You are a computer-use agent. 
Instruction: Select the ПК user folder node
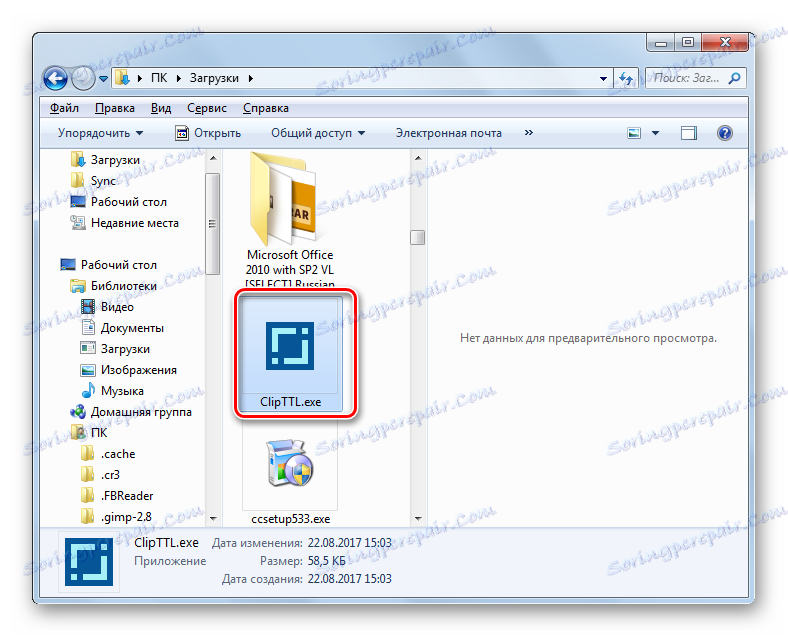click(99, 433)
